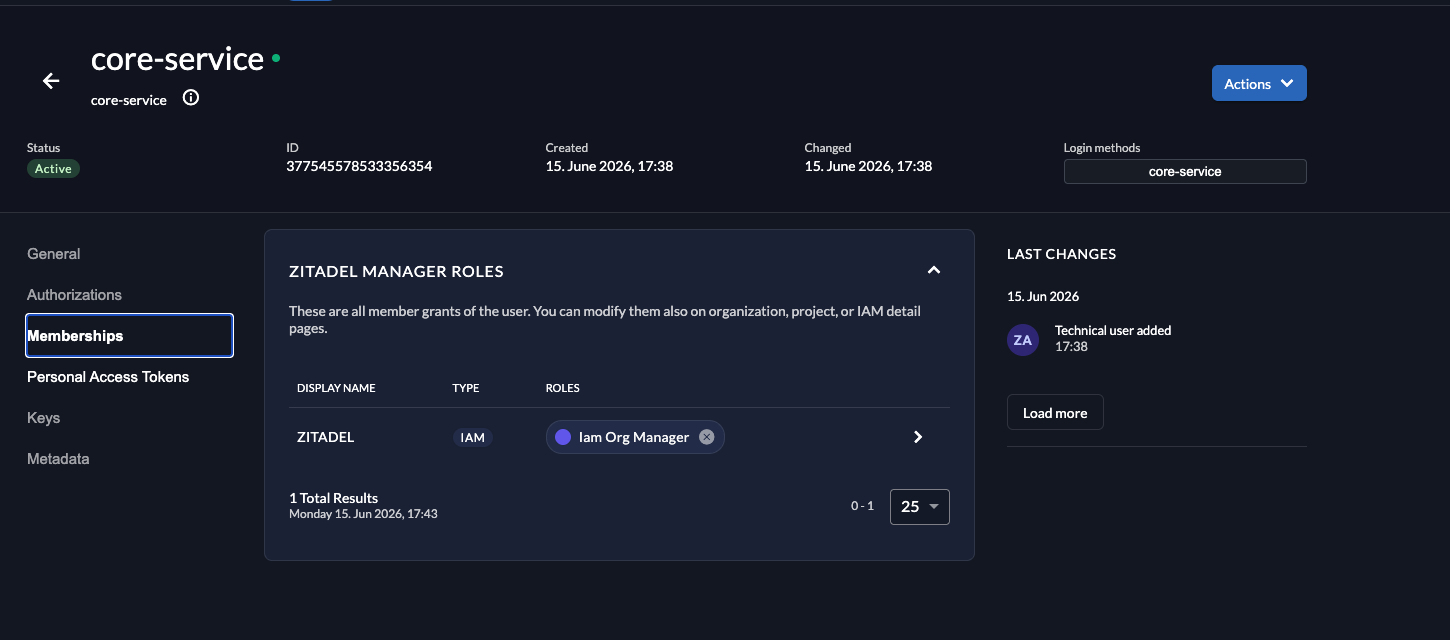The image size is (1450, 640).
Task: Open the Authorizations section
Action: pos(74,295)
